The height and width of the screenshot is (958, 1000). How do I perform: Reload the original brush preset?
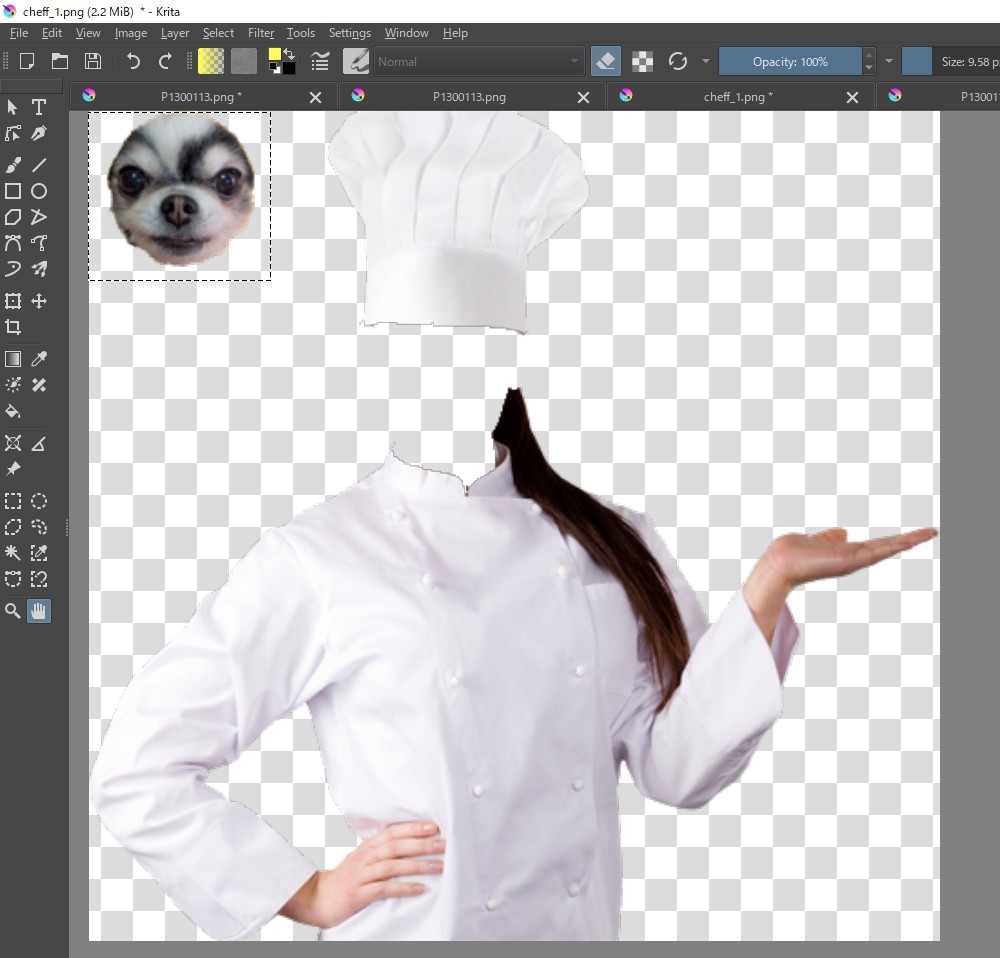(x=678, y=61)
